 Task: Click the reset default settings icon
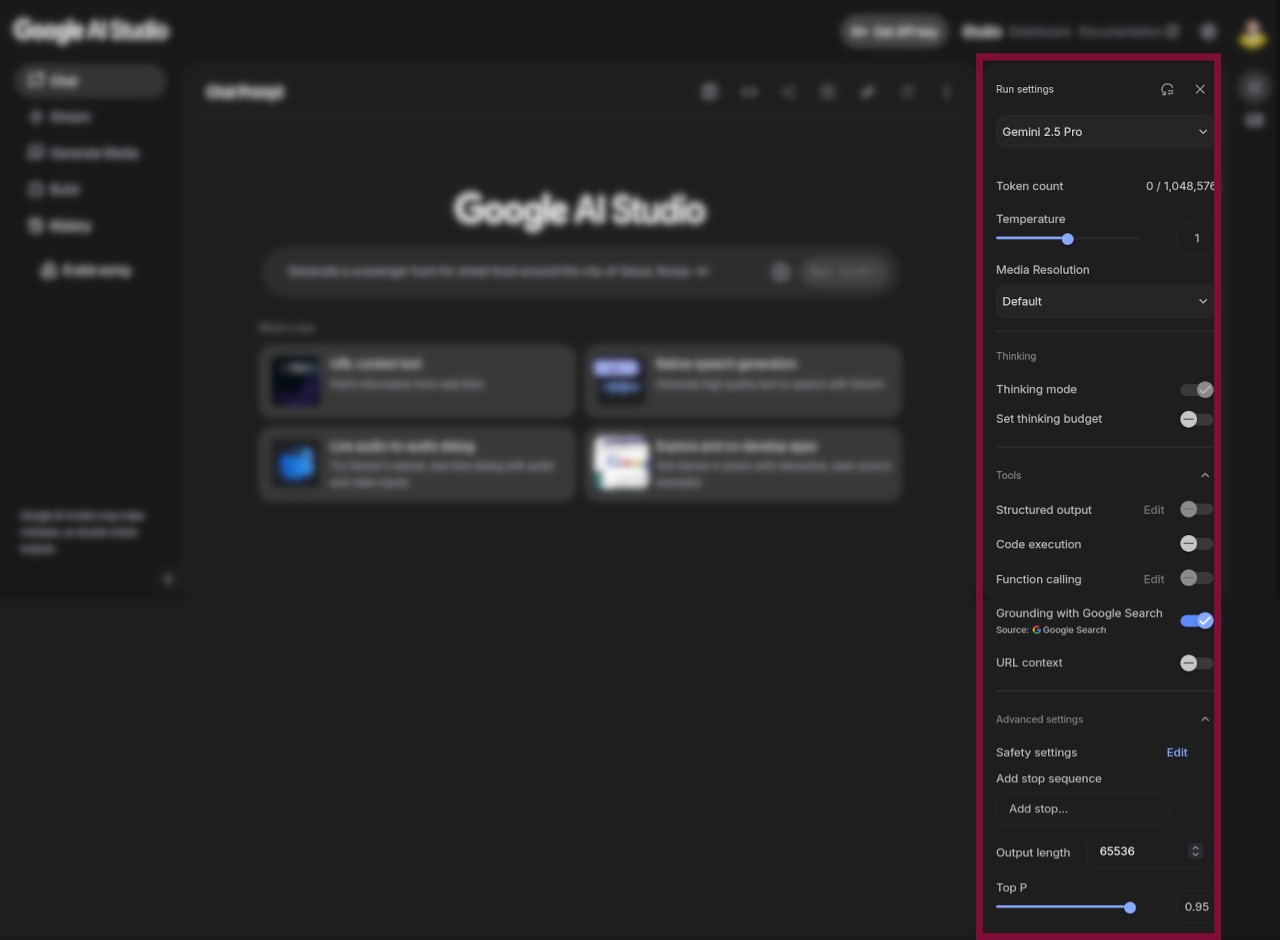1167,89
